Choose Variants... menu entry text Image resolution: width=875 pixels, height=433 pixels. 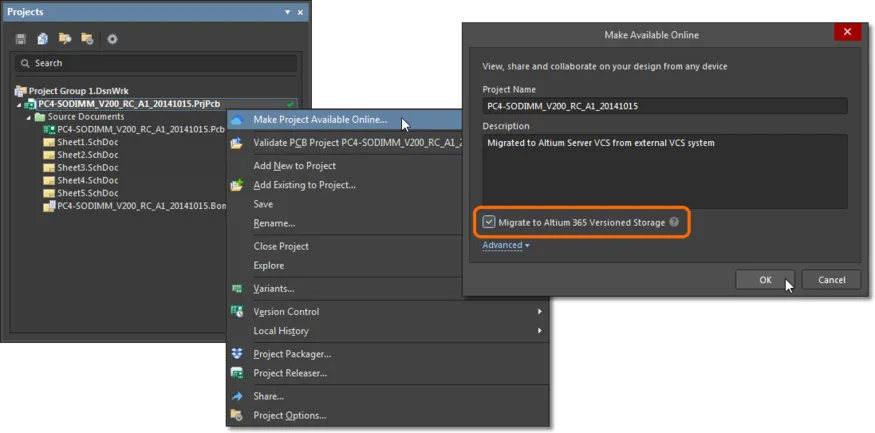point(274,289)
